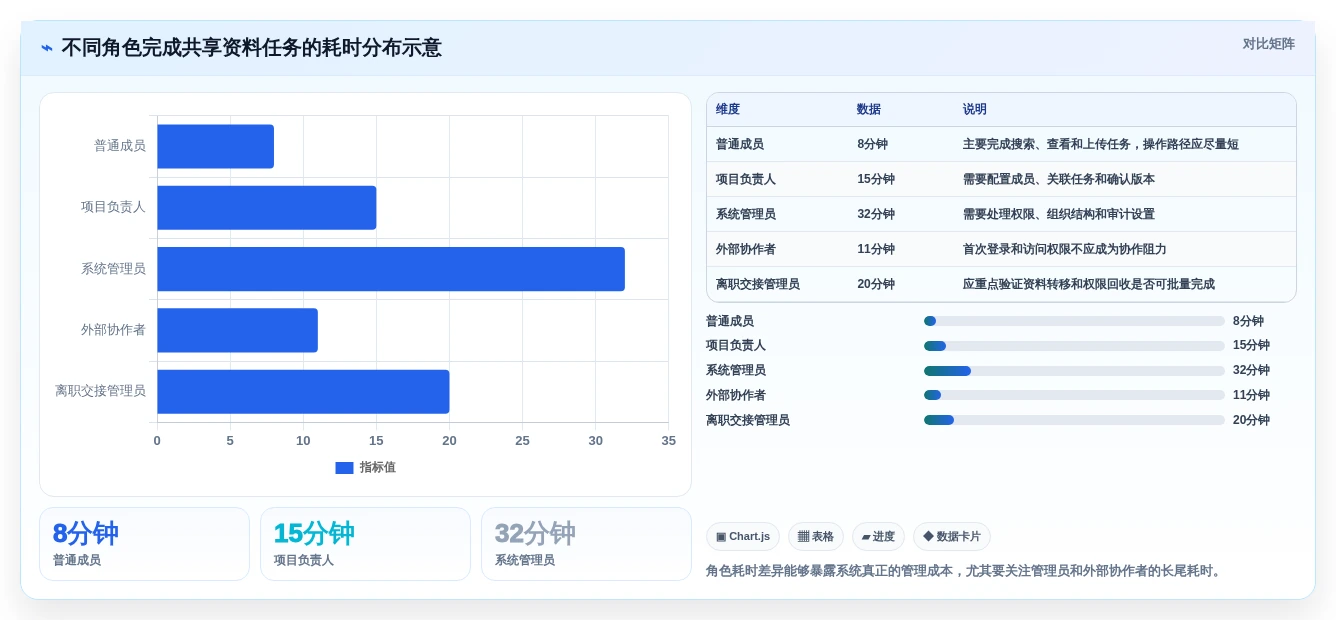Click the x-axis tick label 35
The width and height of the screenshot is (1336, 620).
pos(669,441)
